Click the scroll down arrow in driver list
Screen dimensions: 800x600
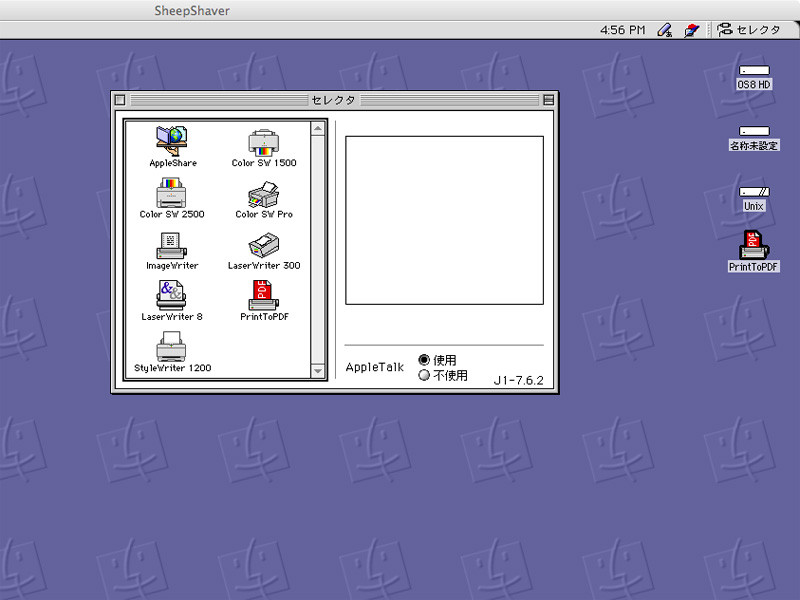pyautogui.click(x=318, y=371)
